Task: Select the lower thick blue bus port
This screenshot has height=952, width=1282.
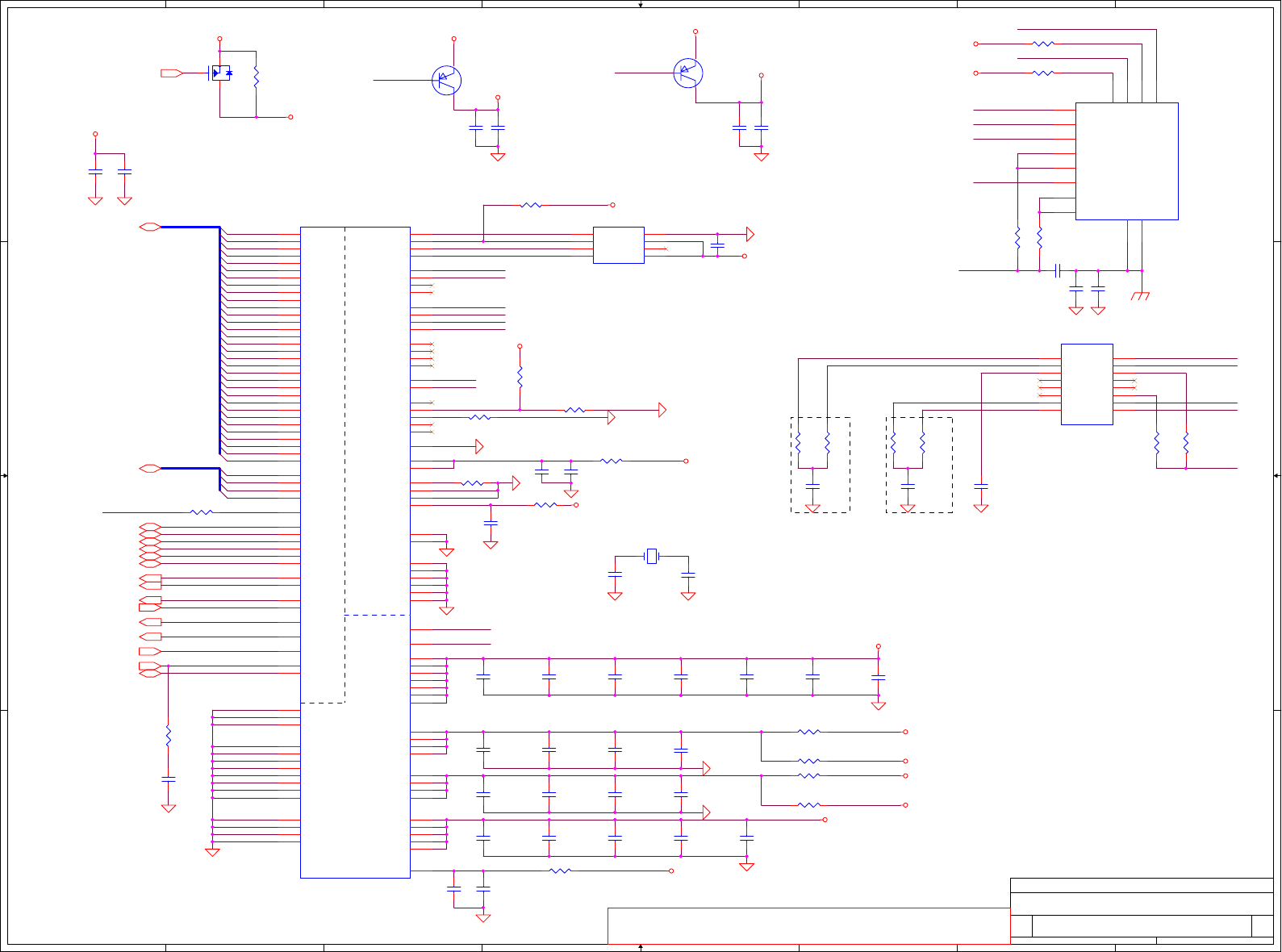Action: (x=150, y=468)
